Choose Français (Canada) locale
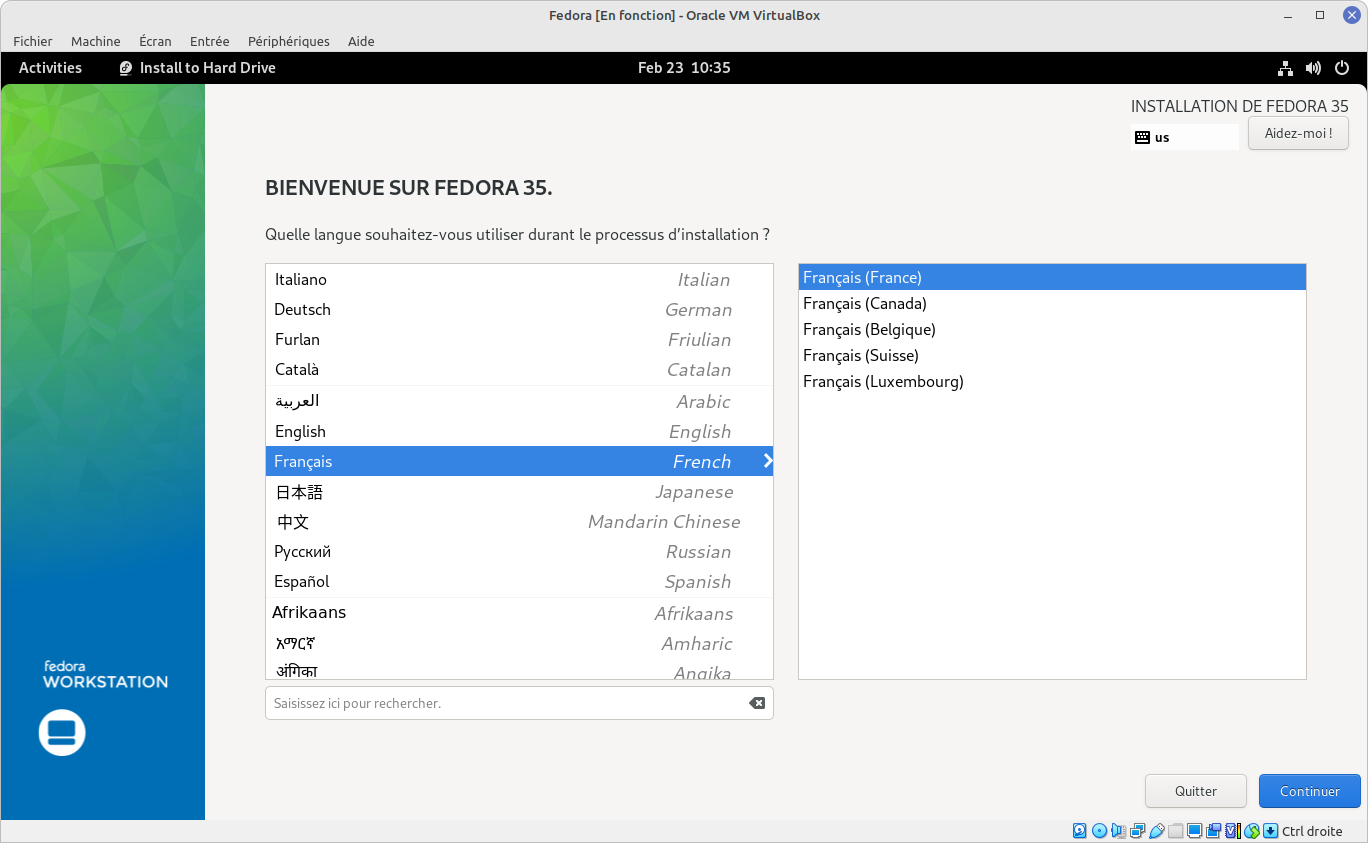This screenshot has width=1368, height=843. coord(1052,303)
